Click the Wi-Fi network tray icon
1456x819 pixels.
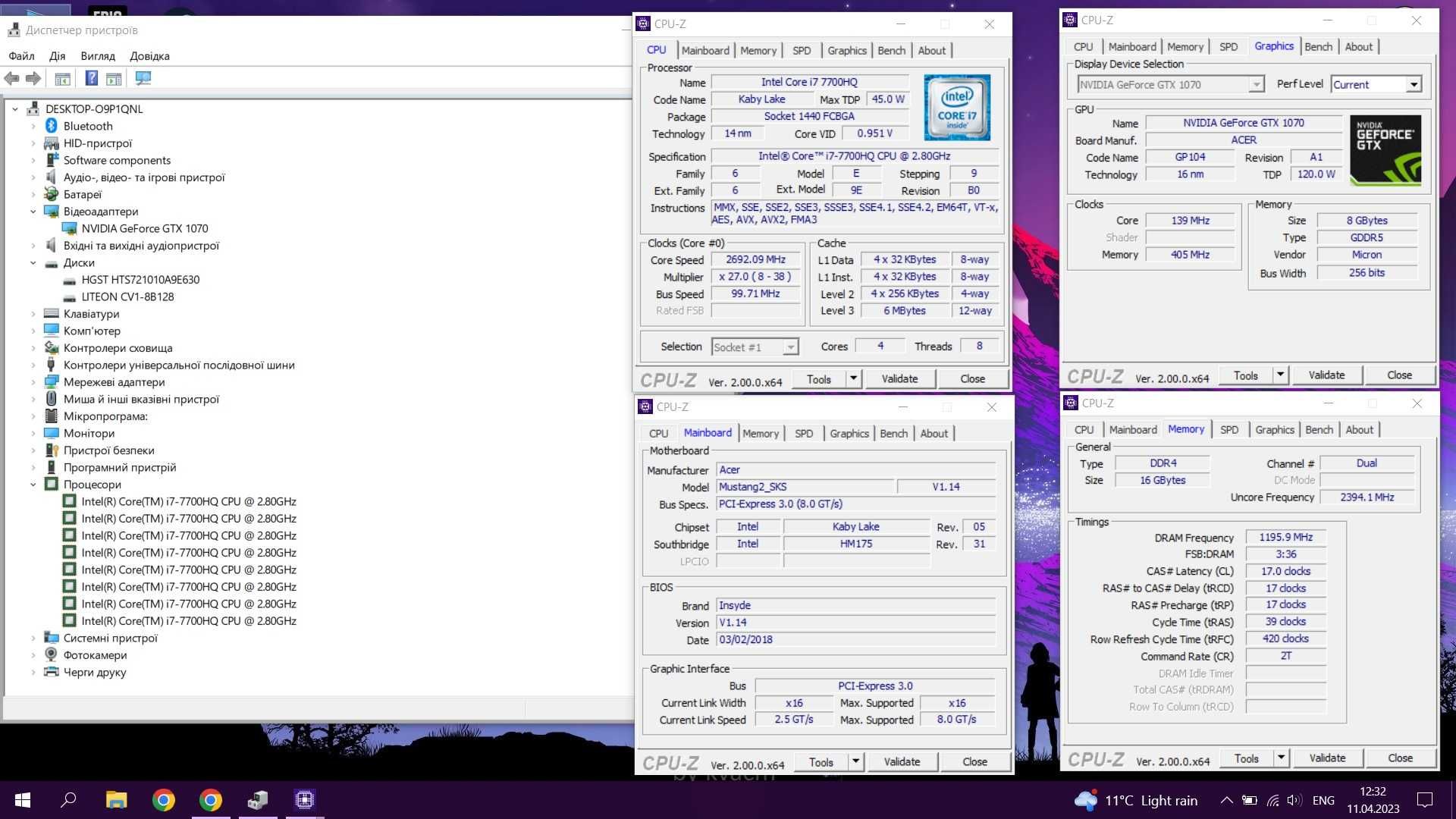1273,800
